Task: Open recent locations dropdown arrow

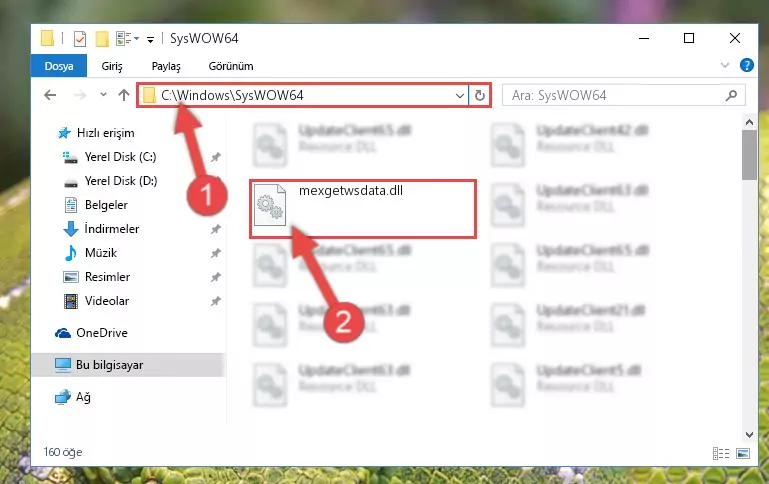Action: tap(103, 95)
